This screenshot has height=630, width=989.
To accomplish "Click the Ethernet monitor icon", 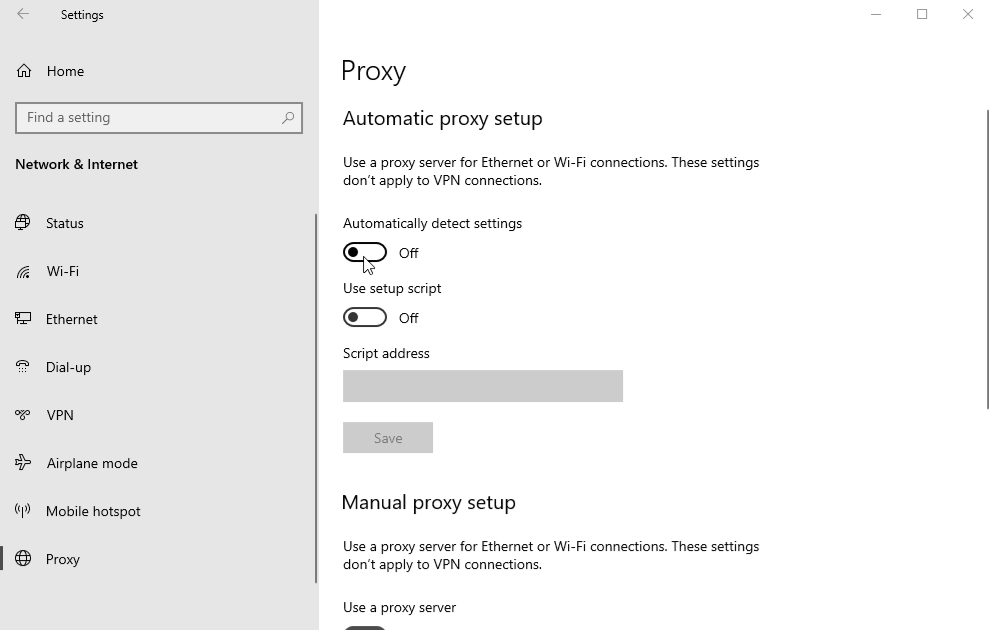I will (23, 319).
